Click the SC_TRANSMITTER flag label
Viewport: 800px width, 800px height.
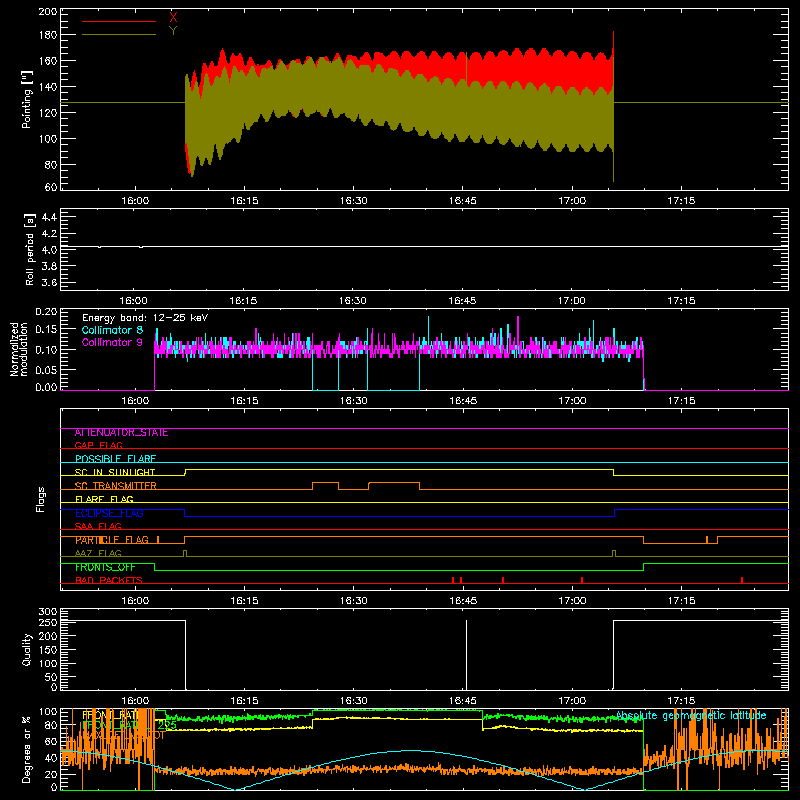tap(115, 486)
